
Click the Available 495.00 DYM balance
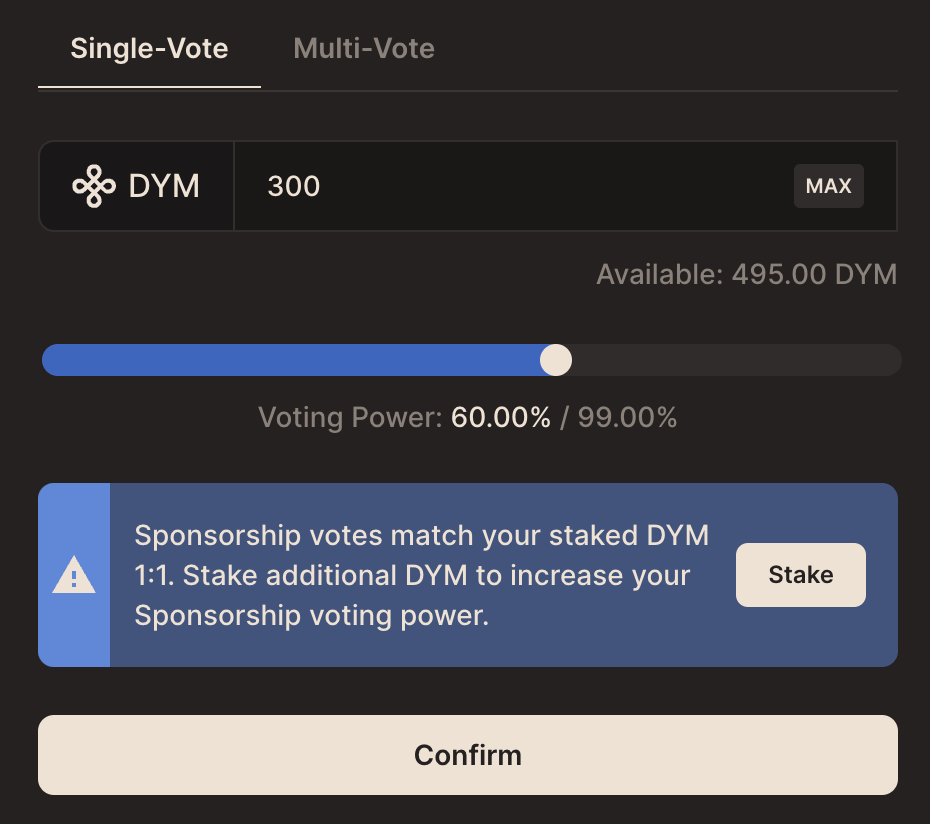747,275
